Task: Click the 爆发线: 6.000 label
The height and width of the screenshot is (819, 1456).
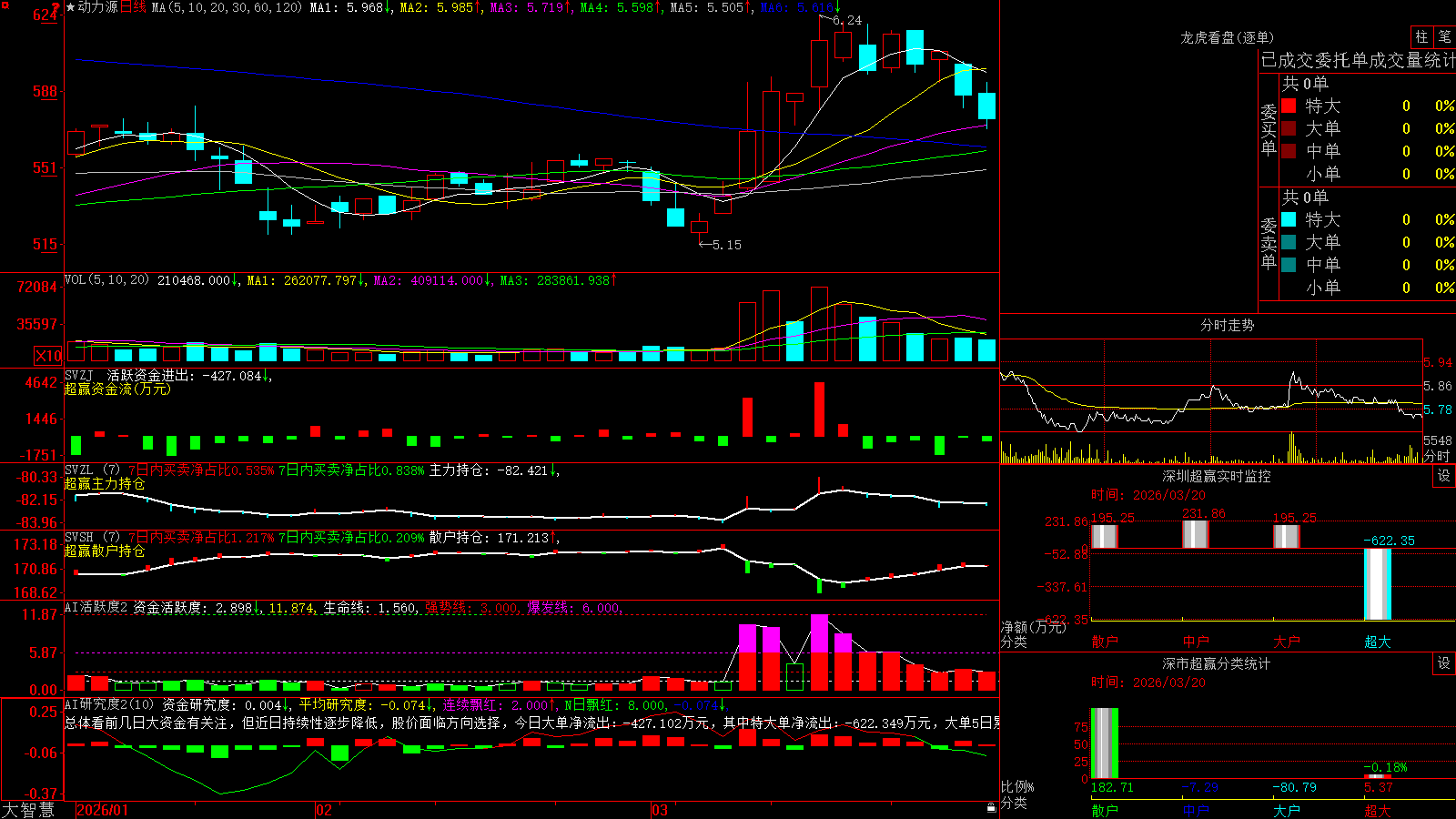Action: point(574,608)
